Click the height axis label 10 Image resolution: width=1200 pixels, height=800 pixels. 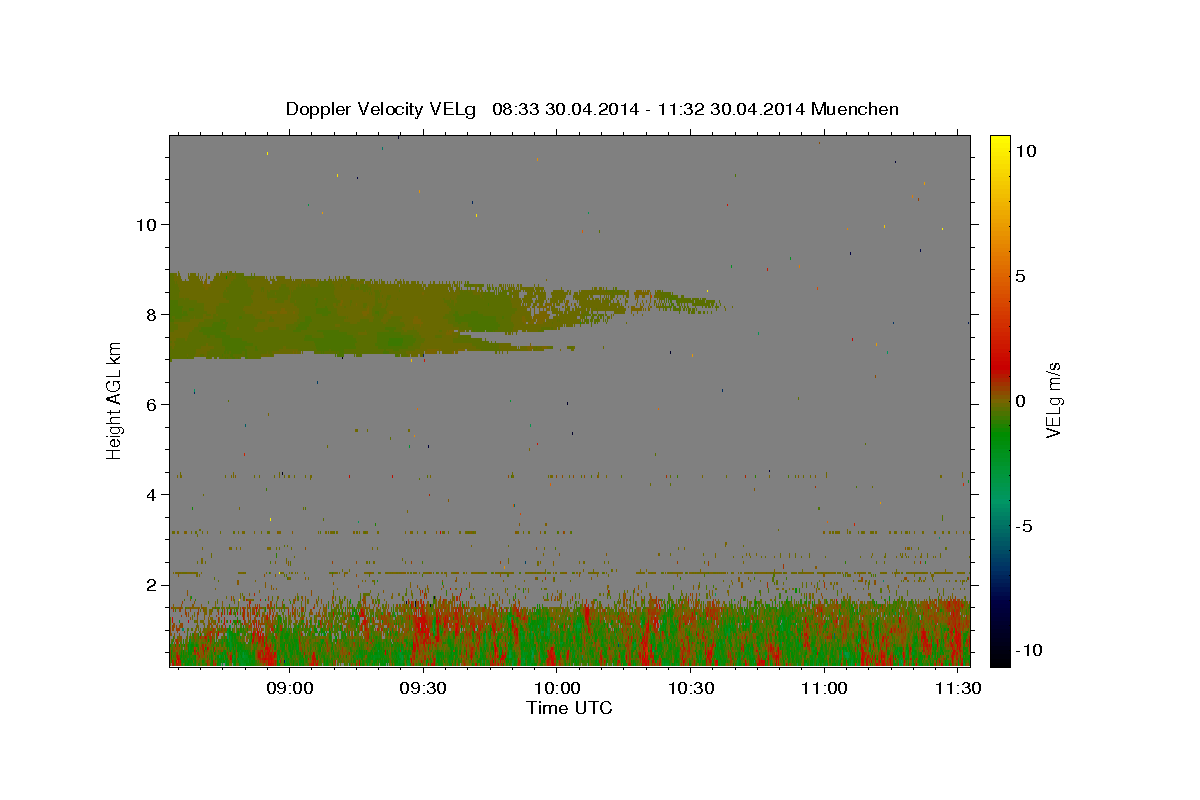tap(147, 224)
